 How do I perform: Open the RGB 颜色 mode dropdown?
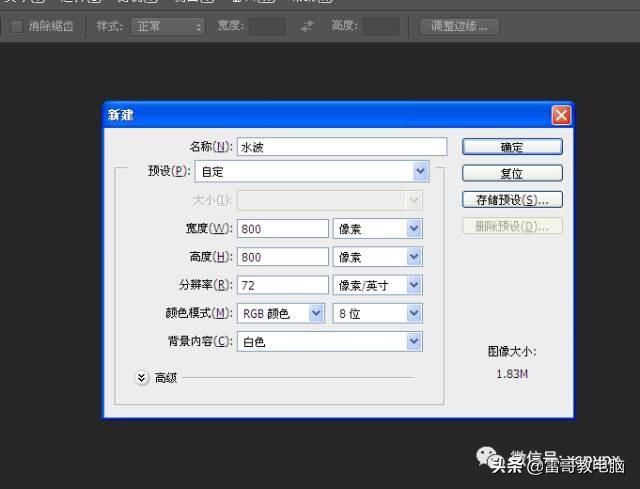click(x=281, y=313)
